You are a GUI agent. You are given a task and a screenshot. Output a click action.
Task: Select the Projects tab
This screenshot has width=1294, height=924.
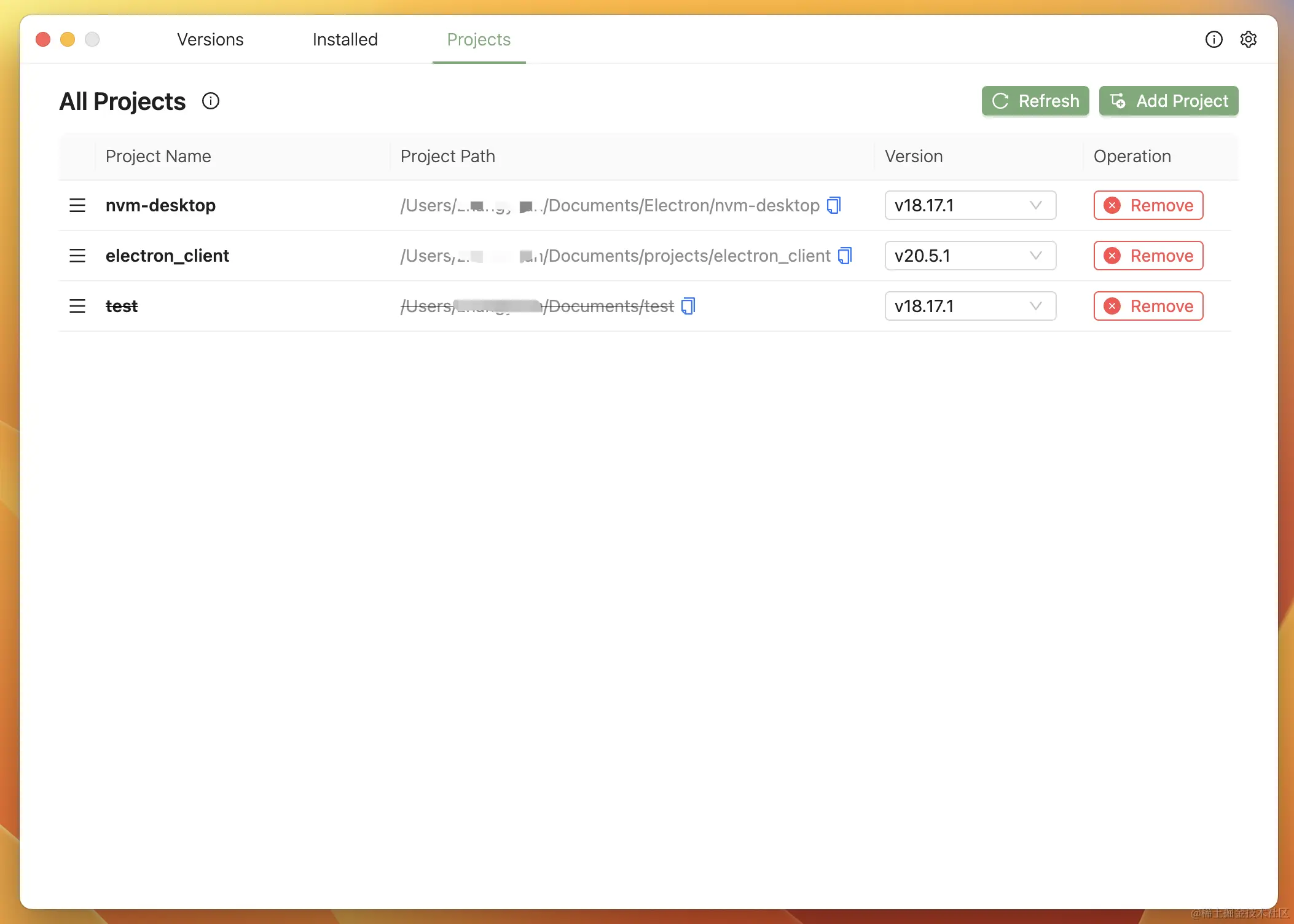(x=479, y=39)
